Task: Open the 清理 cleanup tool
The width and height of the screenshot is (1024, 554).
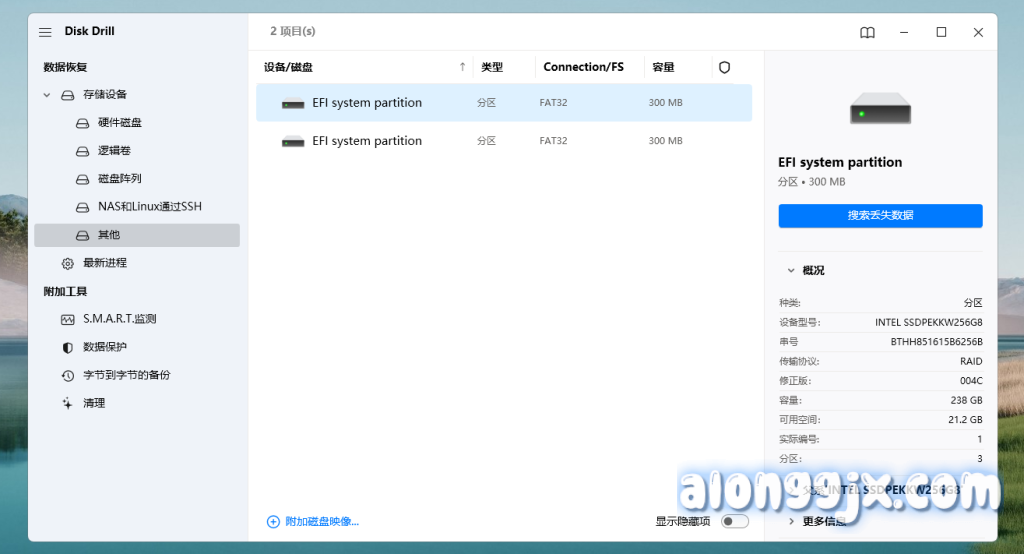Action: click(94, 403)
